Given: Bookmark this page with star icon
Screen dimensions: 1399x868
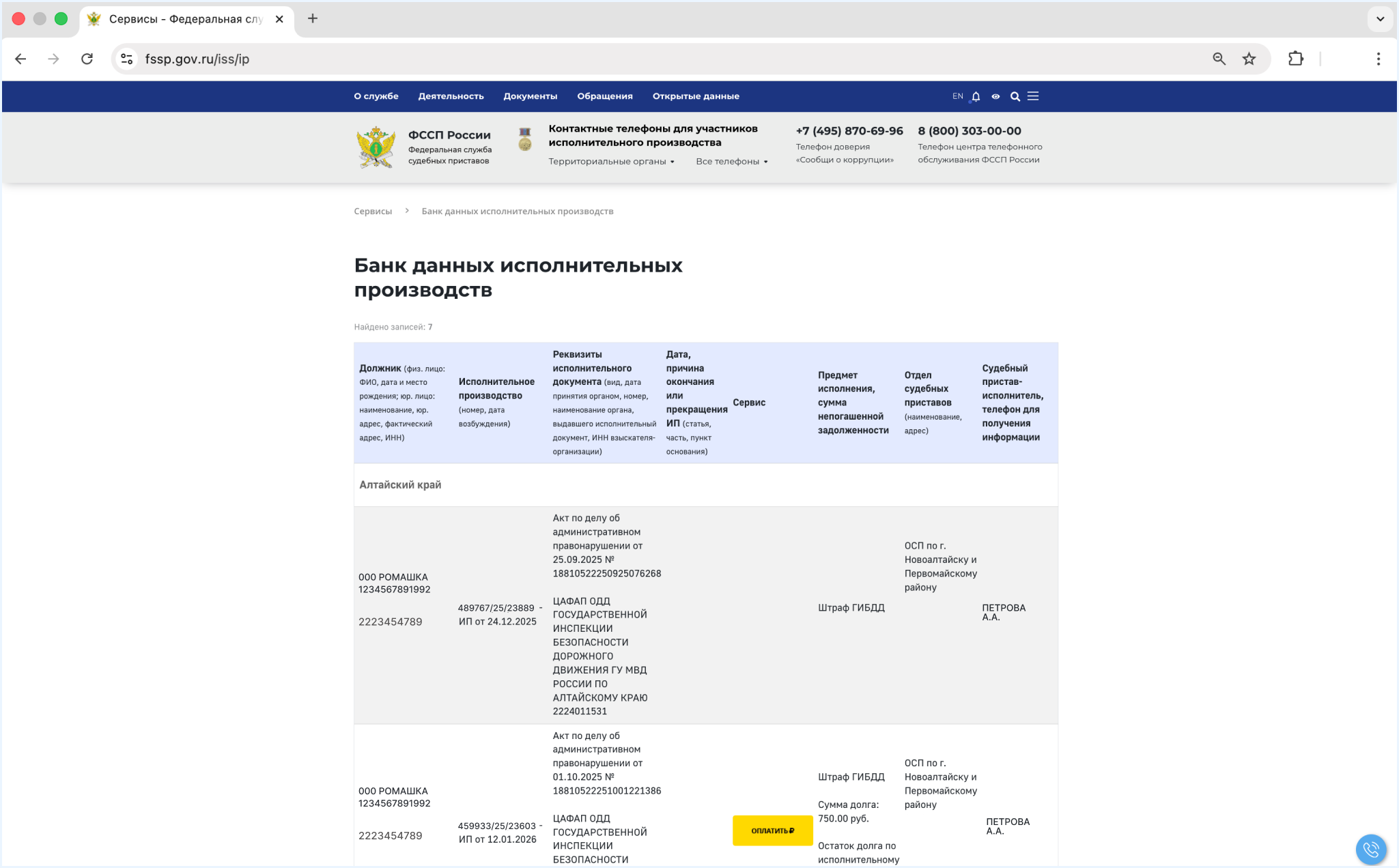Looking at the screenshot, I should tap(1249, 59).
